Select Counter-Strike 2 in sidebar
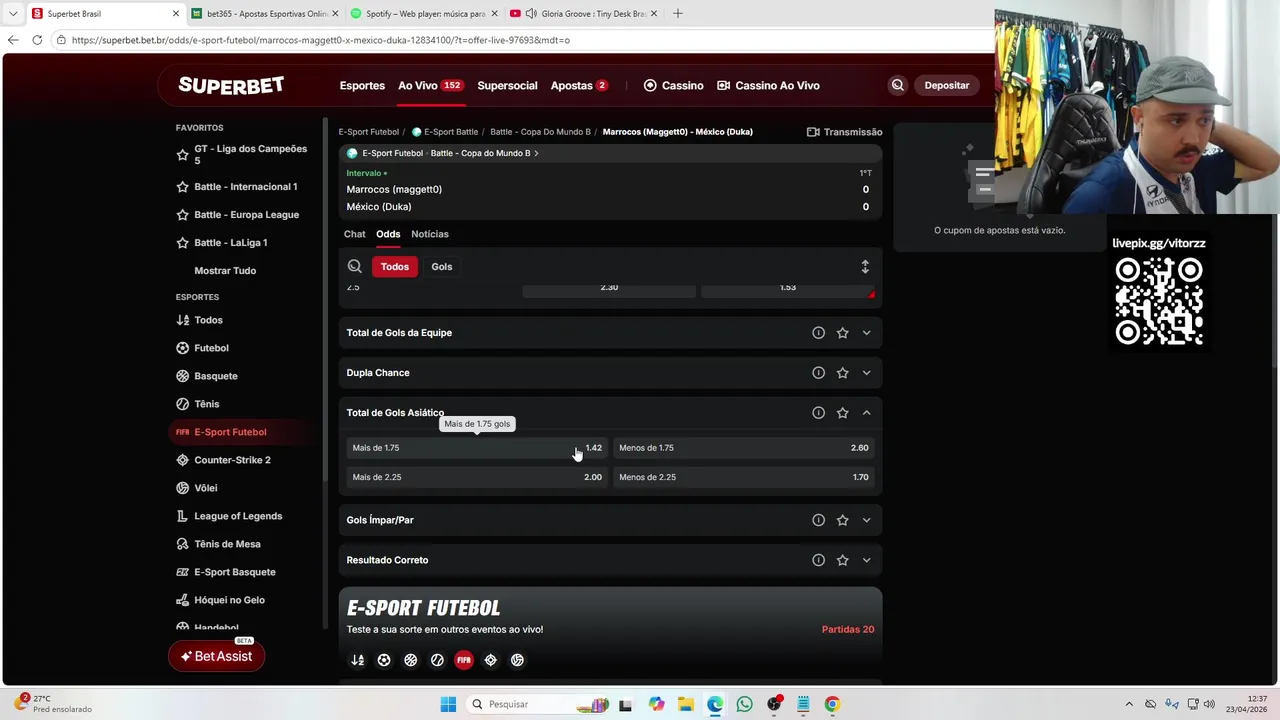This screenshot has width=1280, height=720. (x=232, y=460)
